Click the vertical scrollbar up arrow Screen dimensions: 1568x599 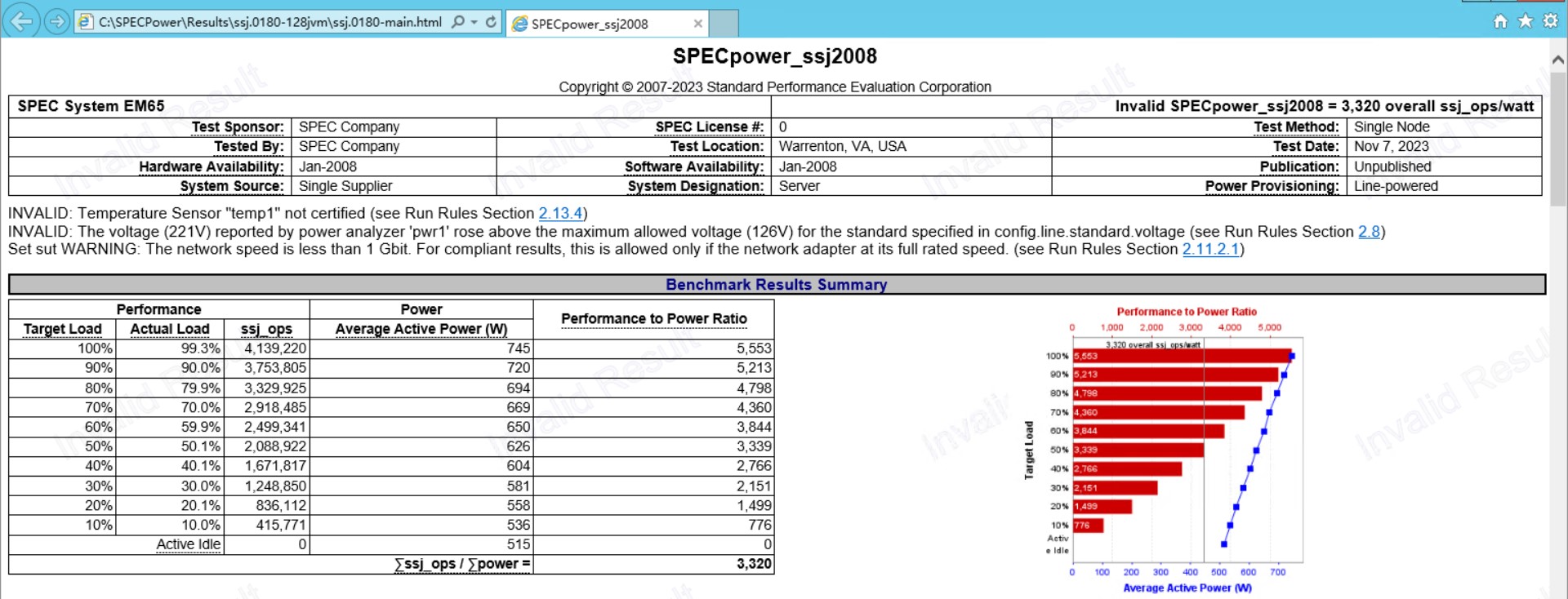coord(1557,60)
